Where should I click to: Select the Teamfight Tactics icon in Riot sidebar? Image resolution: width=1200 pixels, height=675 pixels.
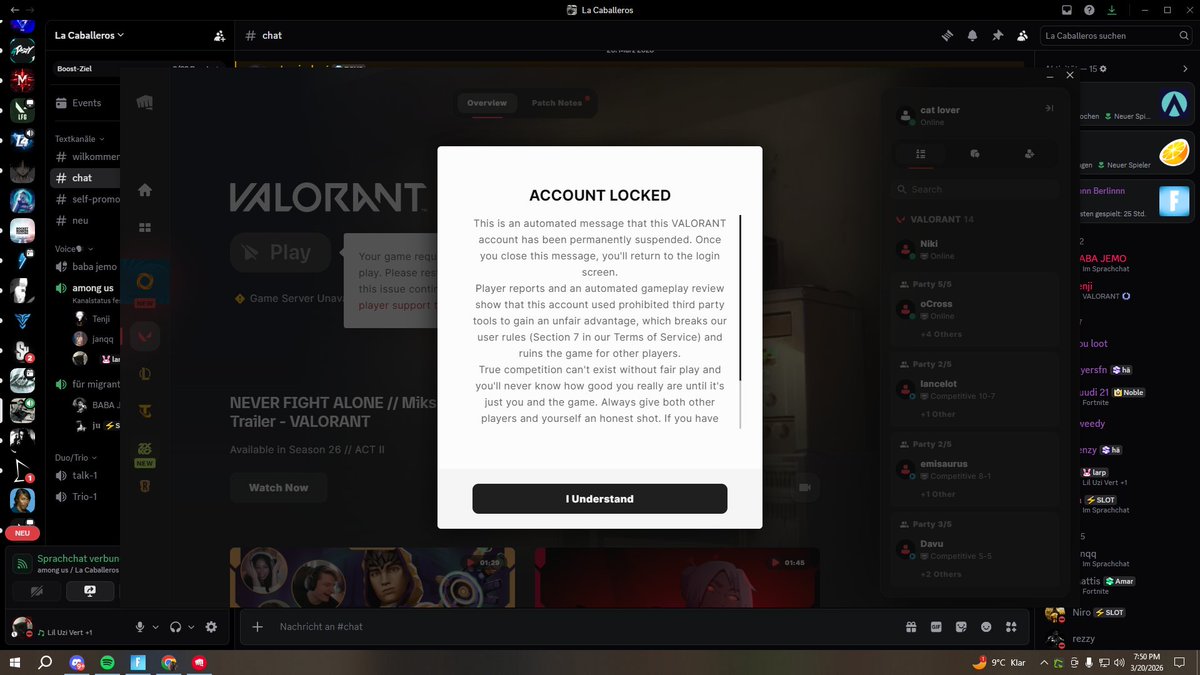coord(145,410)
